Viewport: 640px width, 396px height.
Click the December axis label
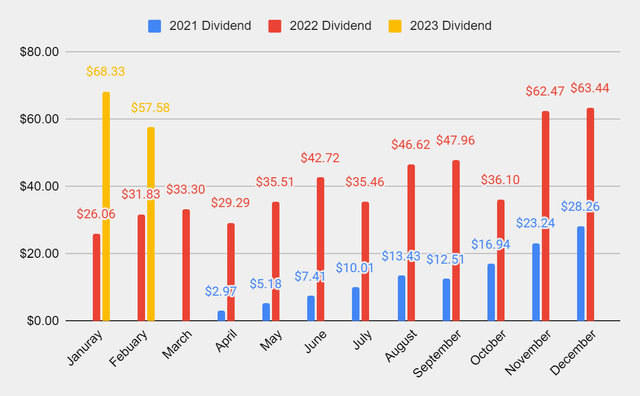573,353
